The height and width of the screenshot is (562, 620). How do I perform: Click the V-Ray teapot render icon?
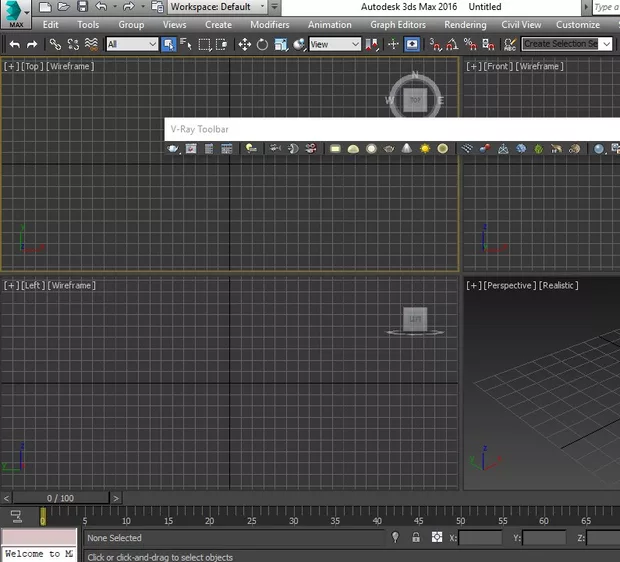click(173, 149)
